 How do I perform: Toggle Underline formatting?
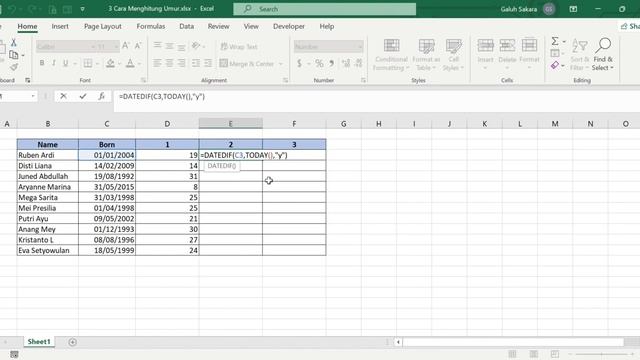coord(65,63)
